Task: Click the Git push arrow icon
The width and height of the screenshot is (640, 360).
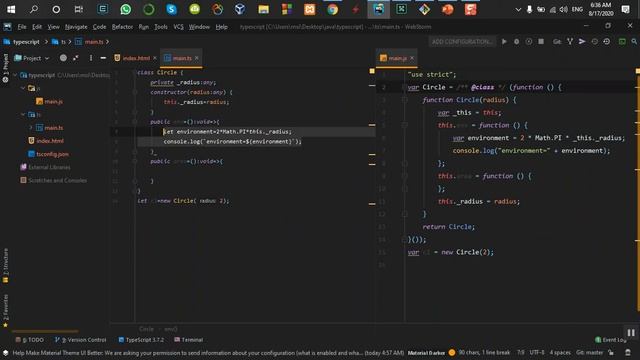Action: (x=582, y=42)
